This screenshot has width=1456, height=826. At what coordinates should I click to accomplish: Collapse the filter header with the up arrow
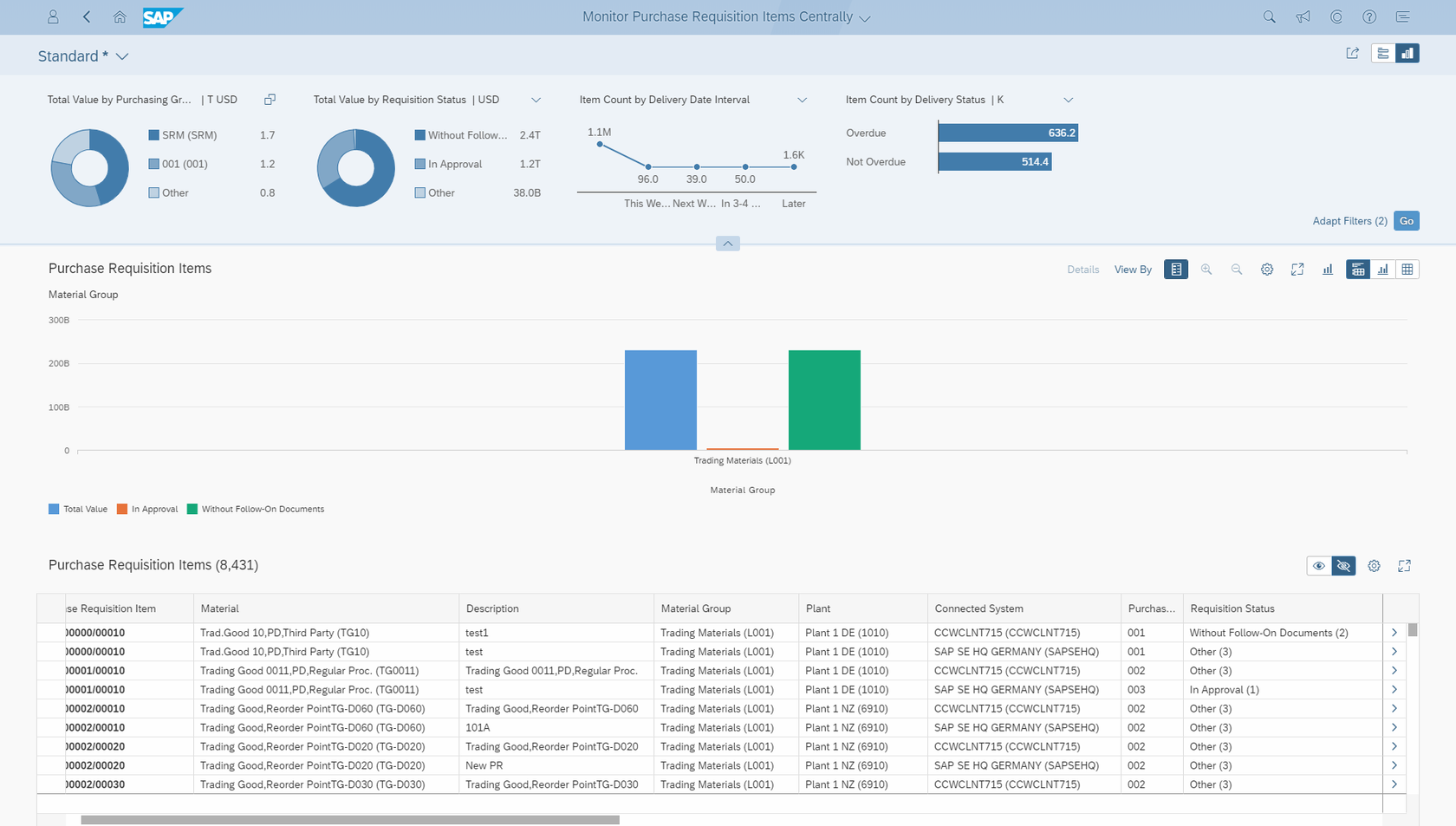pyautogui.click(x=728, y=244)
